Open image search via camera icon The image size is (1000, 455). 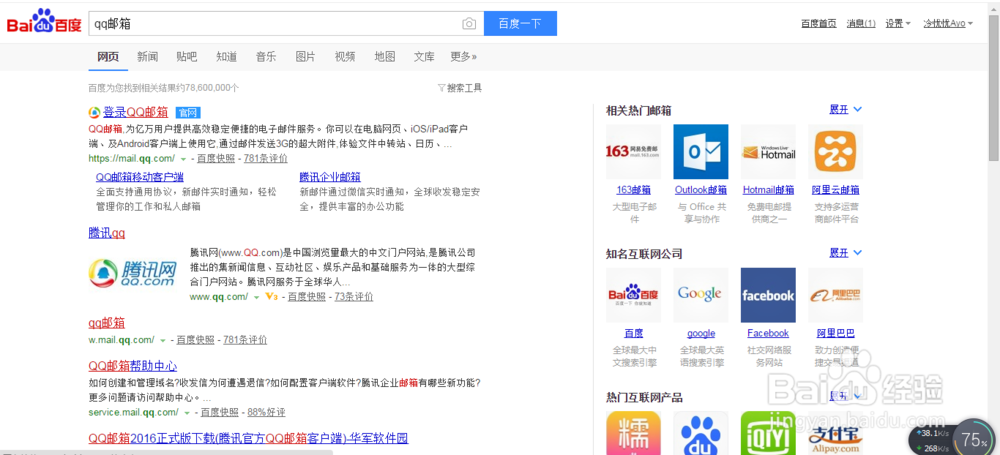pos(469,24)
